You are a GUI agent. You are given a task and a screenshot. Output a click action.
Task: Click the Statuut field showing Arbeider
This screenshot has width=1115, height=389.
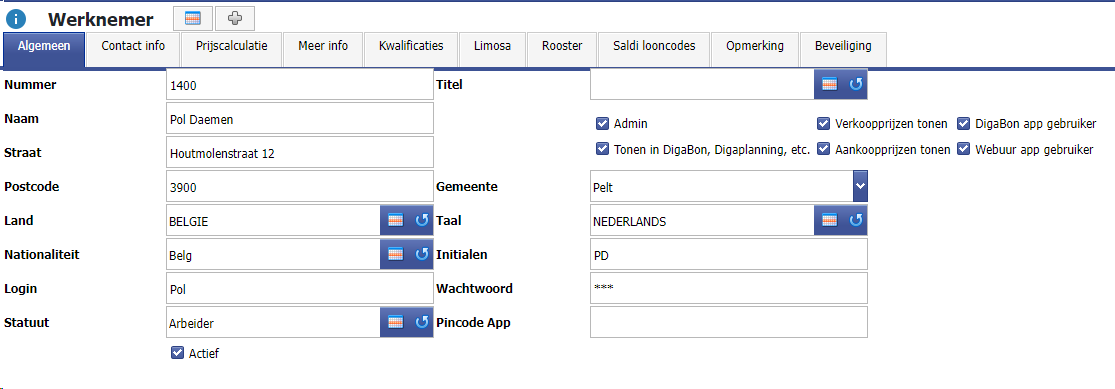pyautogui.click(x=273, y=323)
